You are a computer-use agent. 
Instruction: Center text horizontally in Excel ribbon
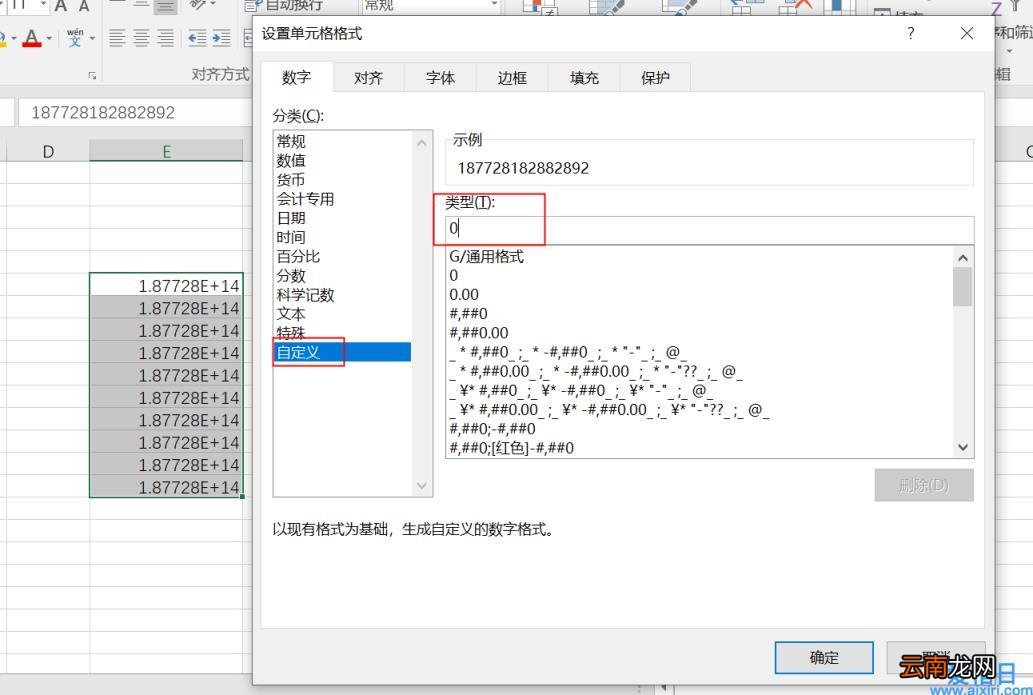click(x=141, y=38)
